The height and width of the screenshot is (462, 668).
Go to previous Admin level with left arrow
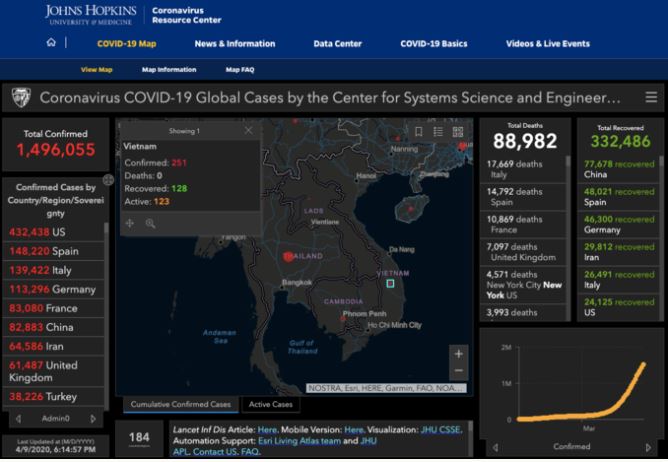16,418
